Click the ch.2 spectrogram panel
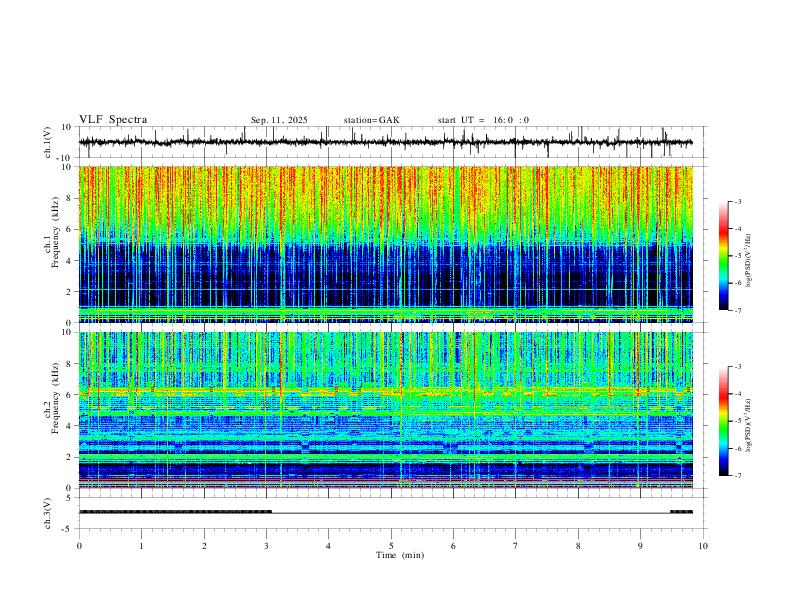The image size is (792, 612). click(386, 410)
